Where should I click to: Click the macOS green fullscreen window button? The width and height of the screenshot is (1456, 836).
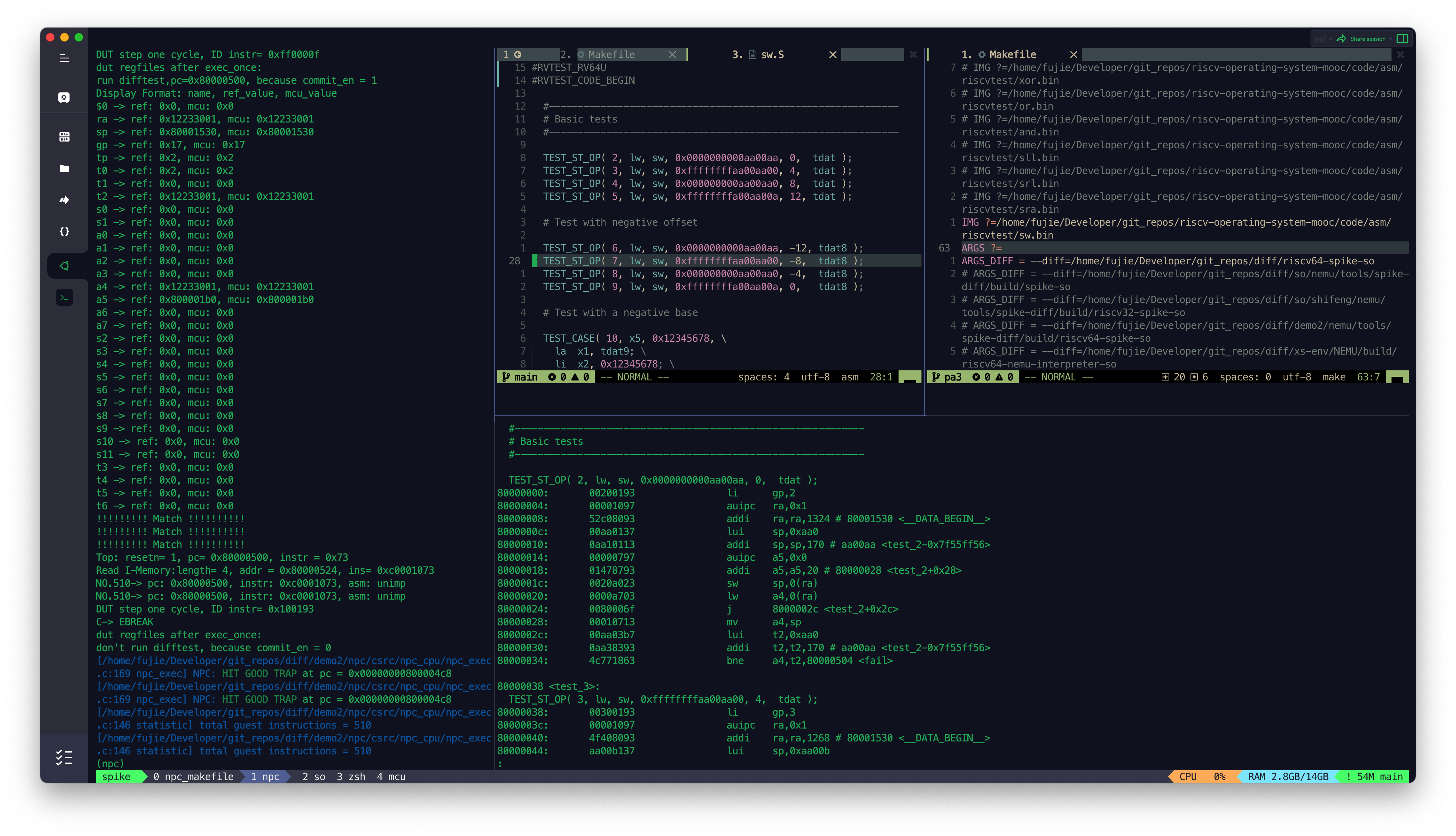coord(79,37)
